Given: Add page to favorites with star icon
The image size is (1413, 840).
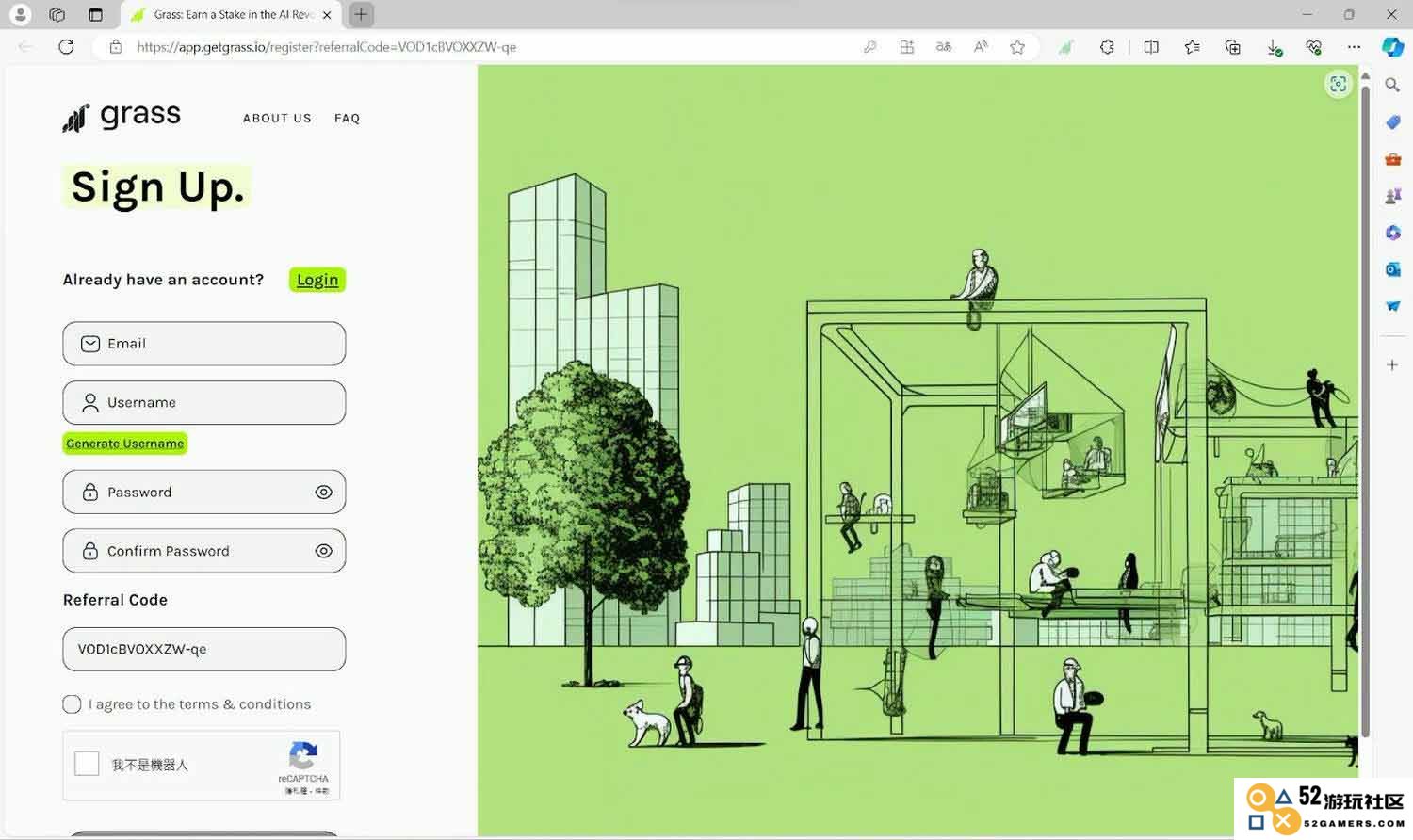Looking at the screenshot, I should [x=1017, y=47].
